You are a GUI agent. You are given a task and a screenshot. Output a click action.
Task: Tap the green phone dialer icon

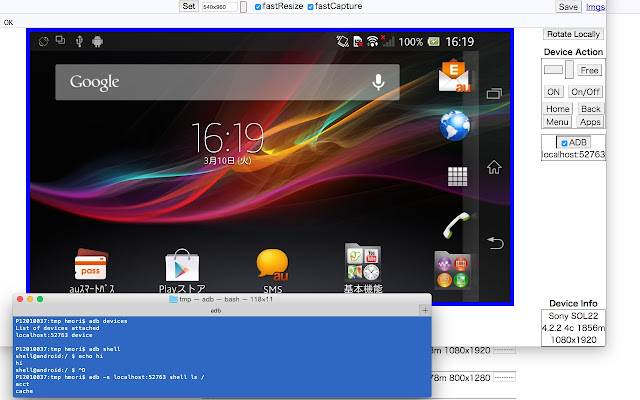pyautogui.click(x=456, y=225)
